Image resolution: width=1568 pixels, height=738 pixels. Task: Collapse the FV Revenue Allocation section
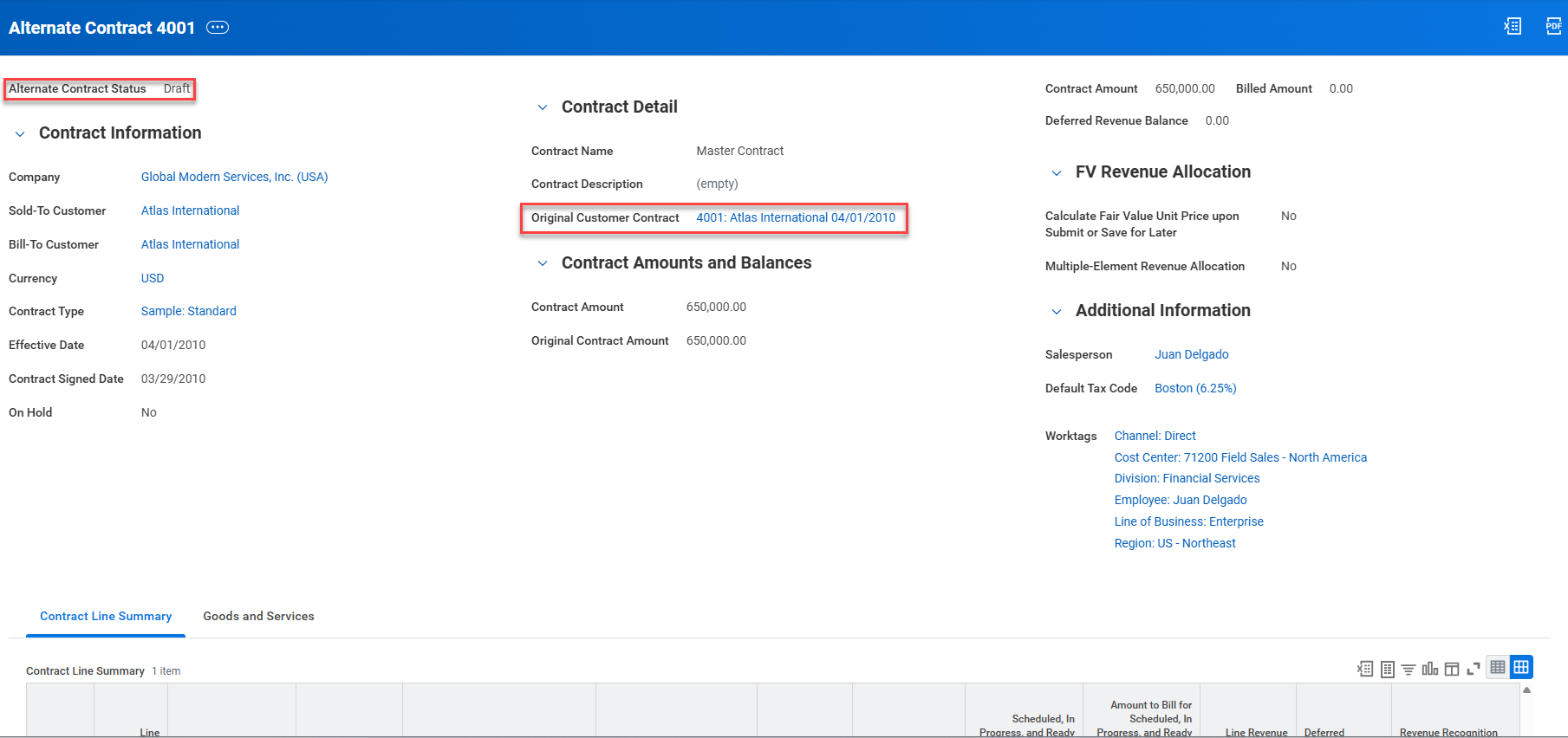[x=1057, y=172]
